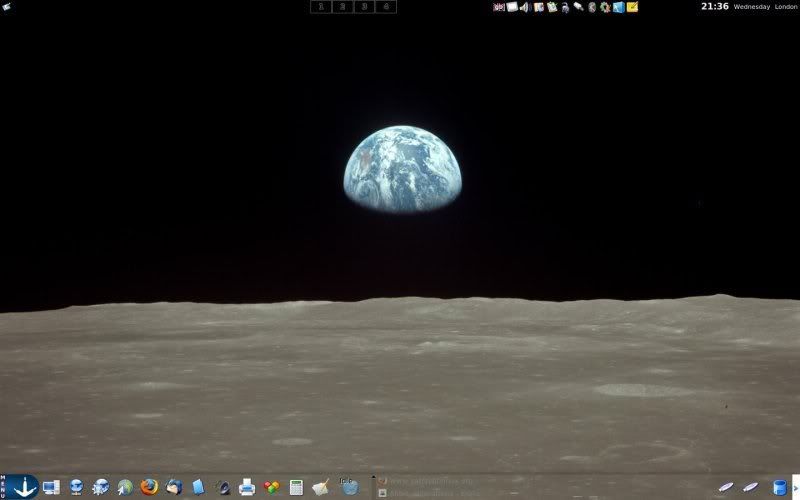The image size is (800, 500).
Task: Click the Wednesday day label
Action: coord(752,7)
